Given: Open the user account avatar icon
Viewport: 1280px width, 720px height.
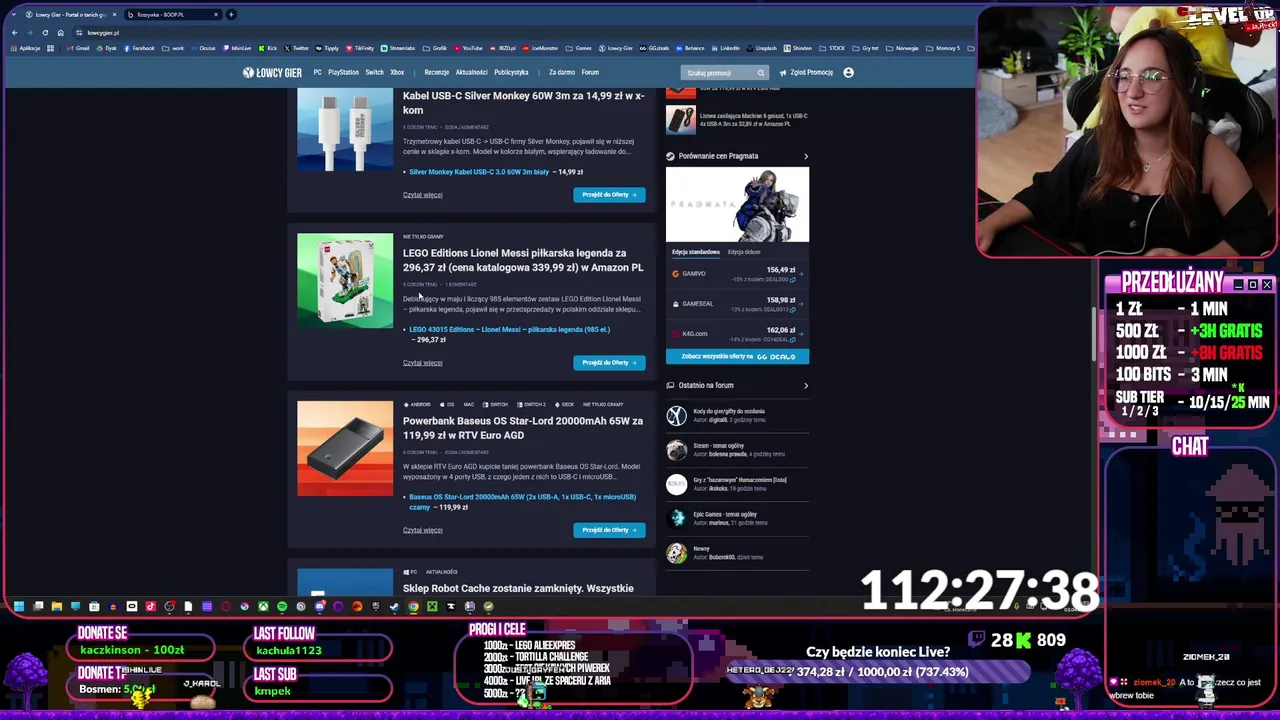Looking at the screenshot, I should click(x=848, y=73).
